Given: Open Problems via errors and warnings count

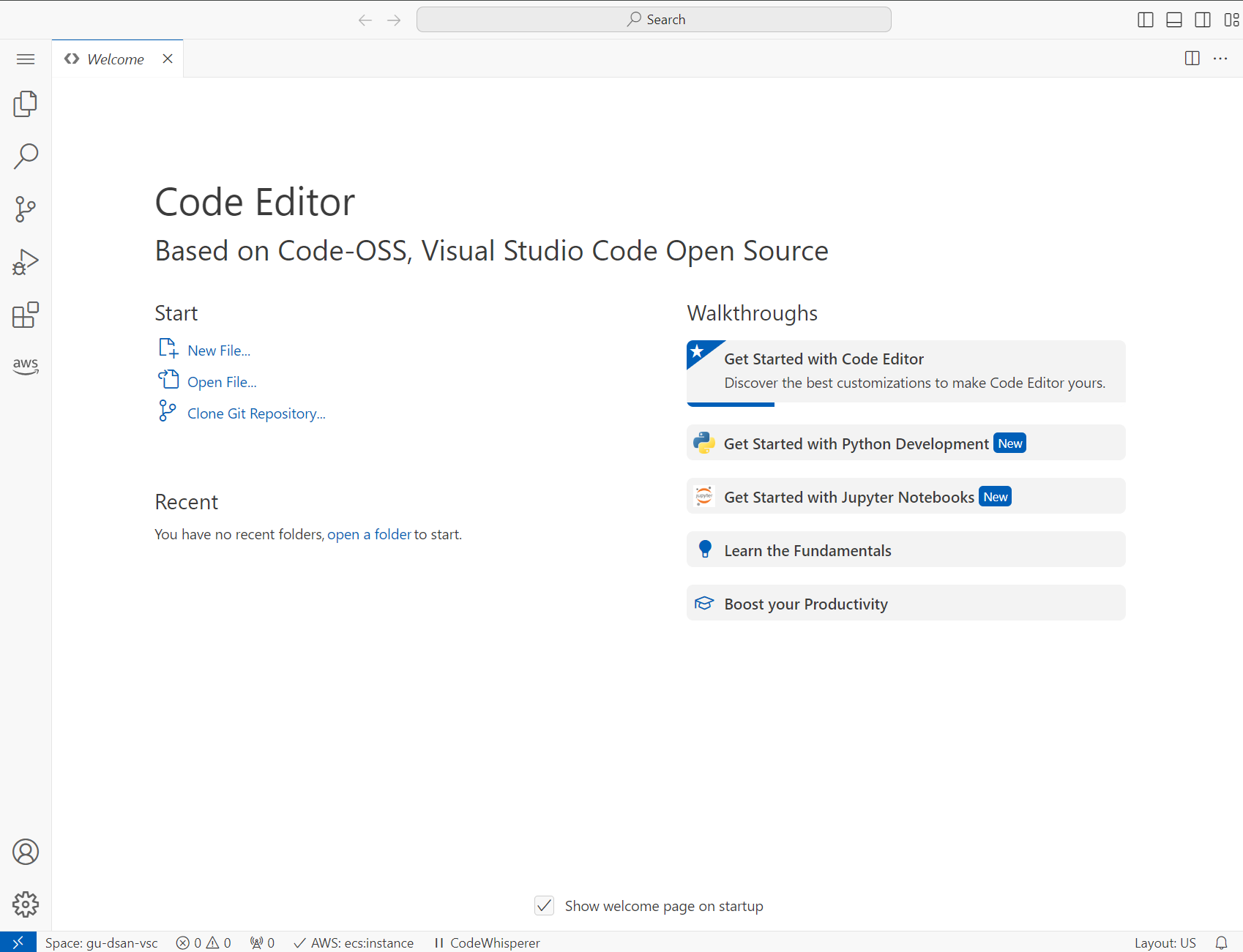Looking at the screenshot, I should coord(204,942).
